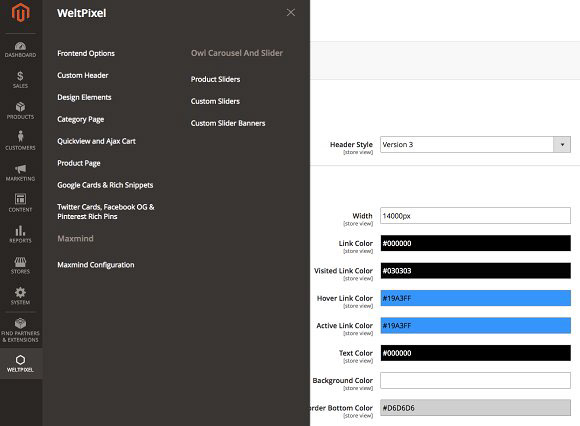Image resolution: width=580 pixels, height=426 pixels.
Task: Open the System sidebar menu
Action: pyautogui.click(x=20, y=296)
